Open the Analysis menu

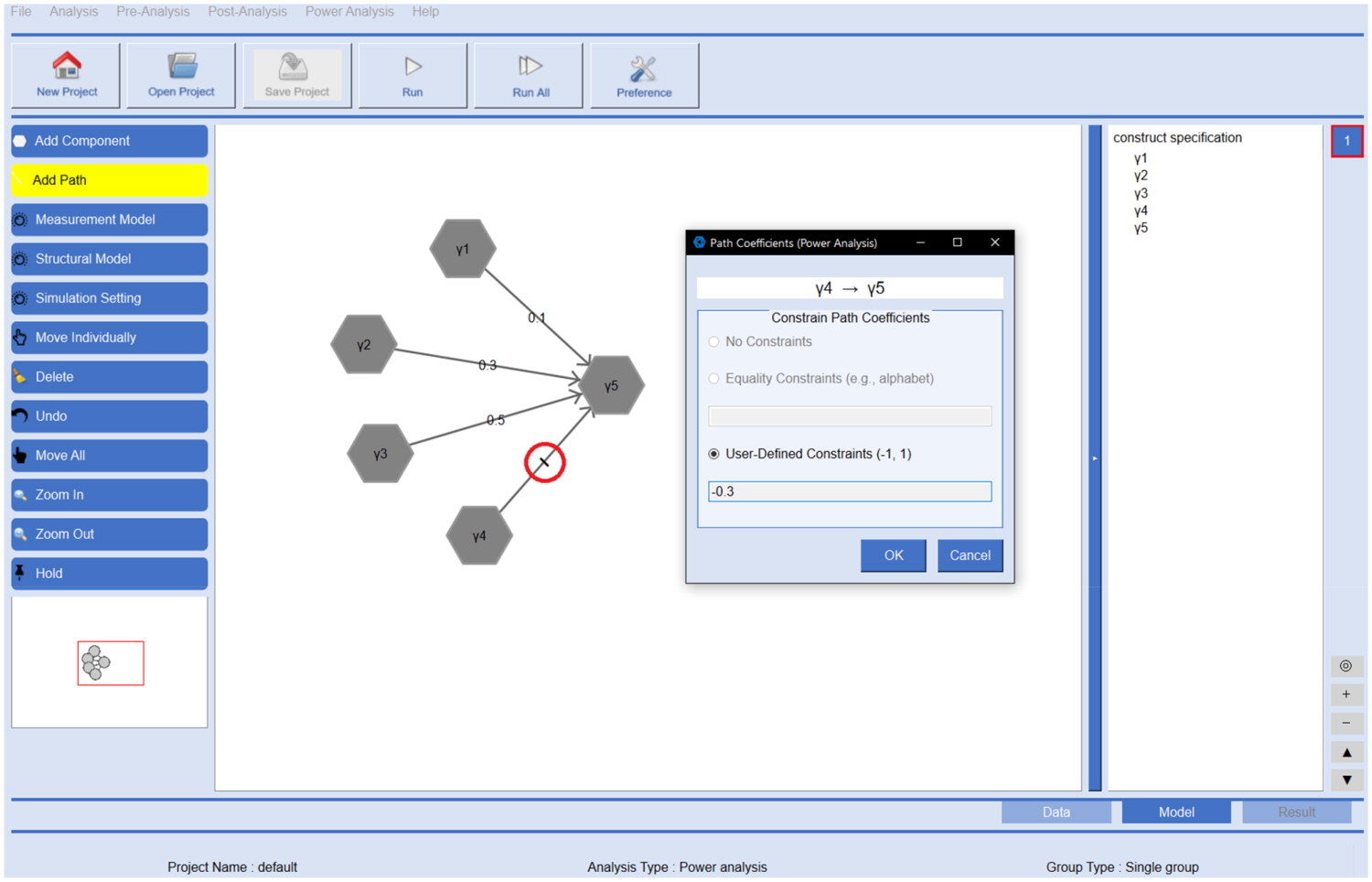coord(73,11)
